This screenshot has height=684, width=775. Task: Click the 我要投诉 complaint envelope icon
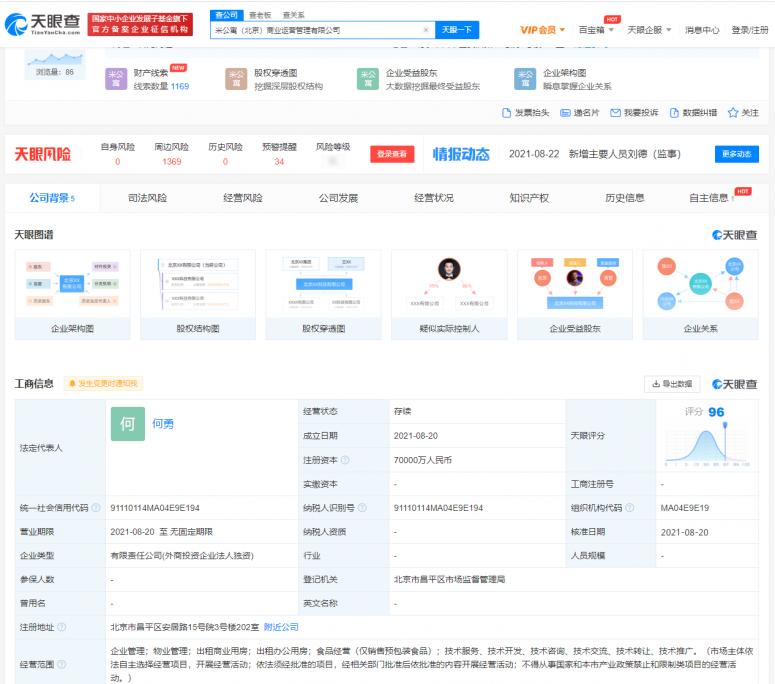(x=615, y=113)
